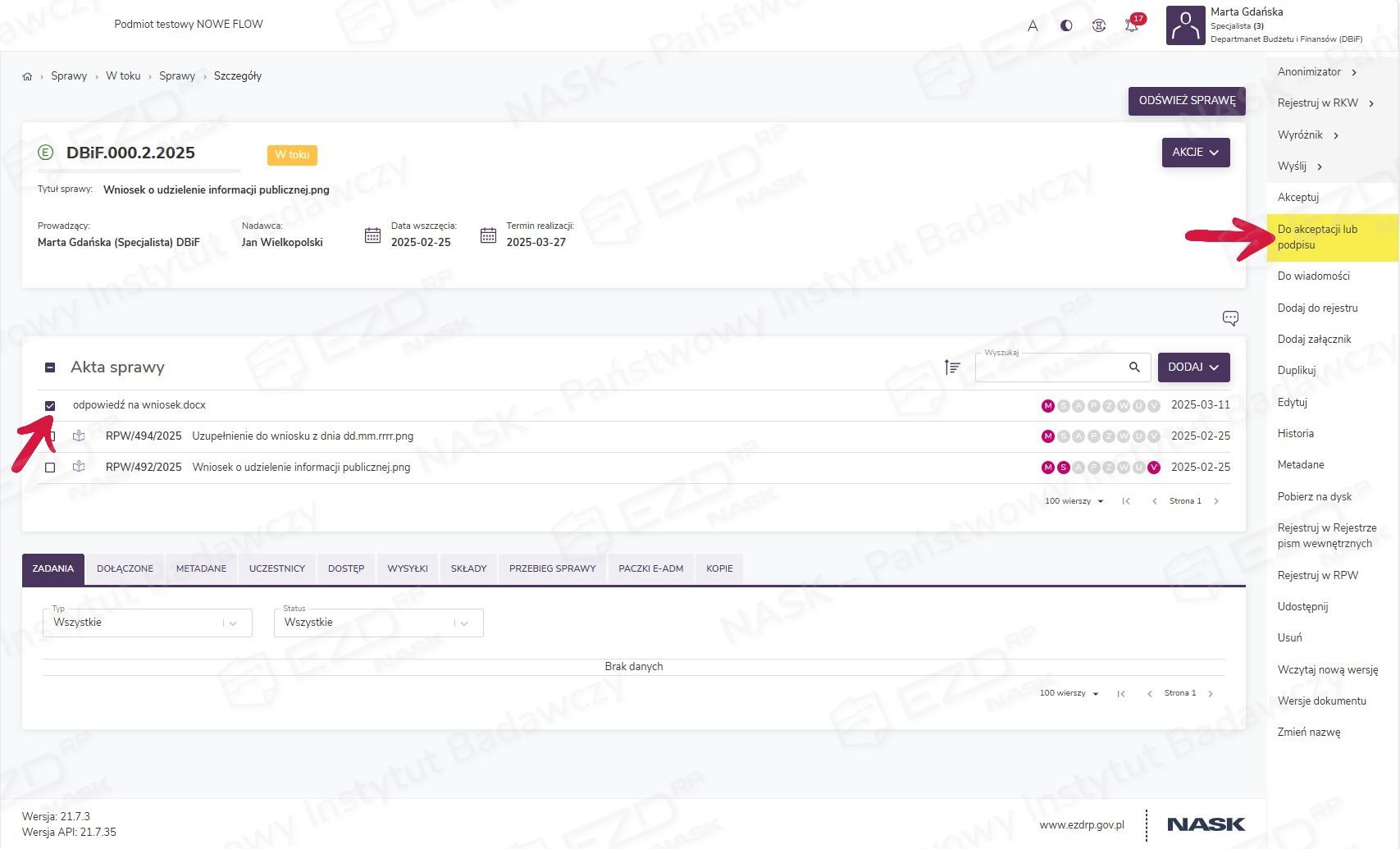This screenshot has width=1400, height=849.
Task: Toggle the Akta sprawy select-all checkbox
Action: click(x=50, y=367)
